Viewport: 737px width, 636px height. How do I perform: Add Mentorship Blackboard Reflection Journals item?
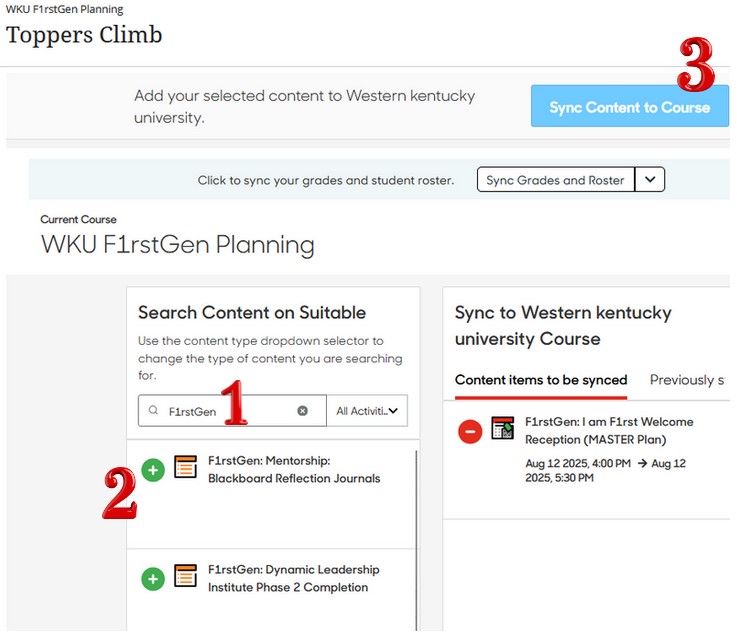153,470
